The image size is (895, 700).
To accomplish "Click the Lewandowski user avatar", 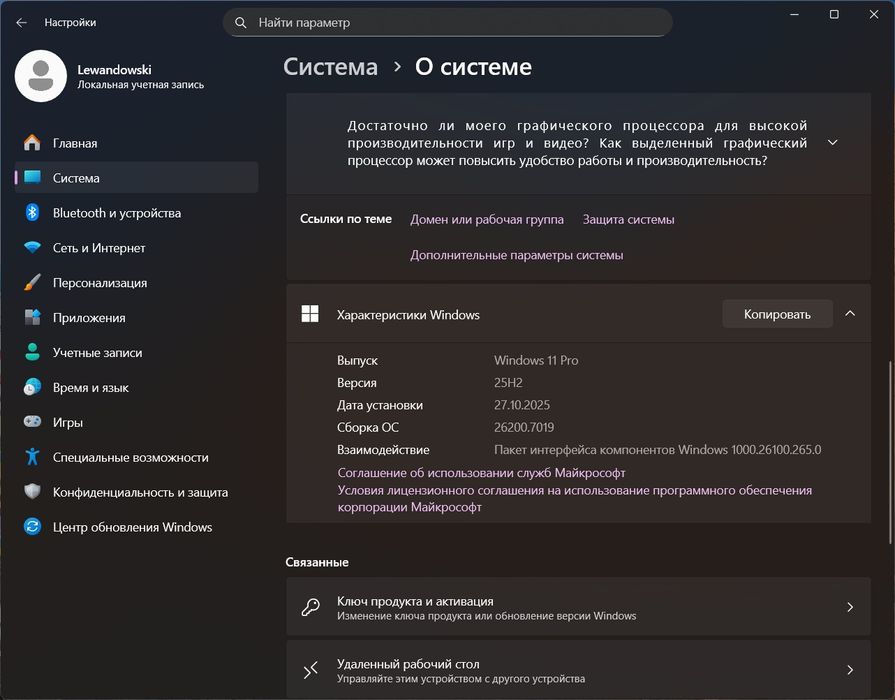I will click(41, 76).
